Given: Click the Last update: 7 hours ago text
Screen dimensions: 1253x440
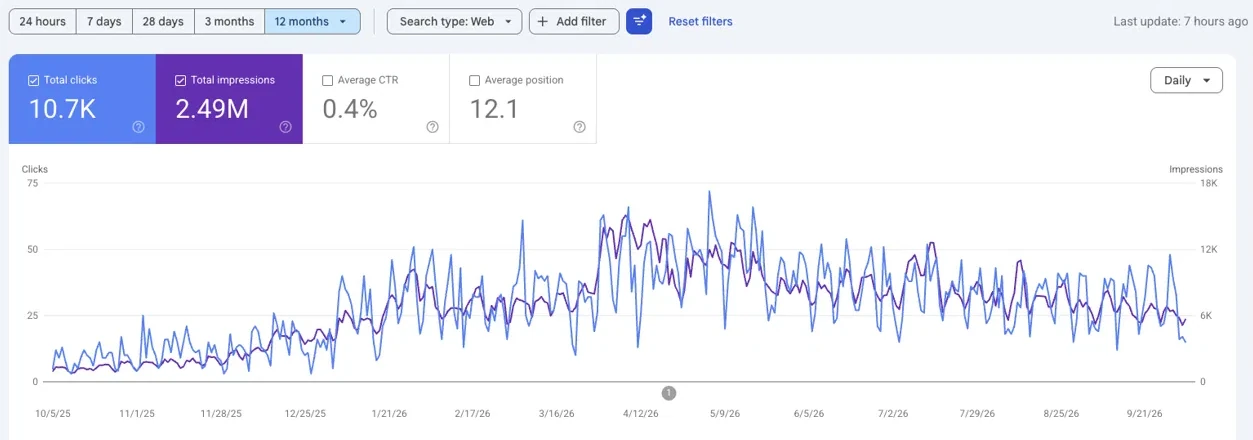Looking at the screenshot, I should pos(1180,21).
